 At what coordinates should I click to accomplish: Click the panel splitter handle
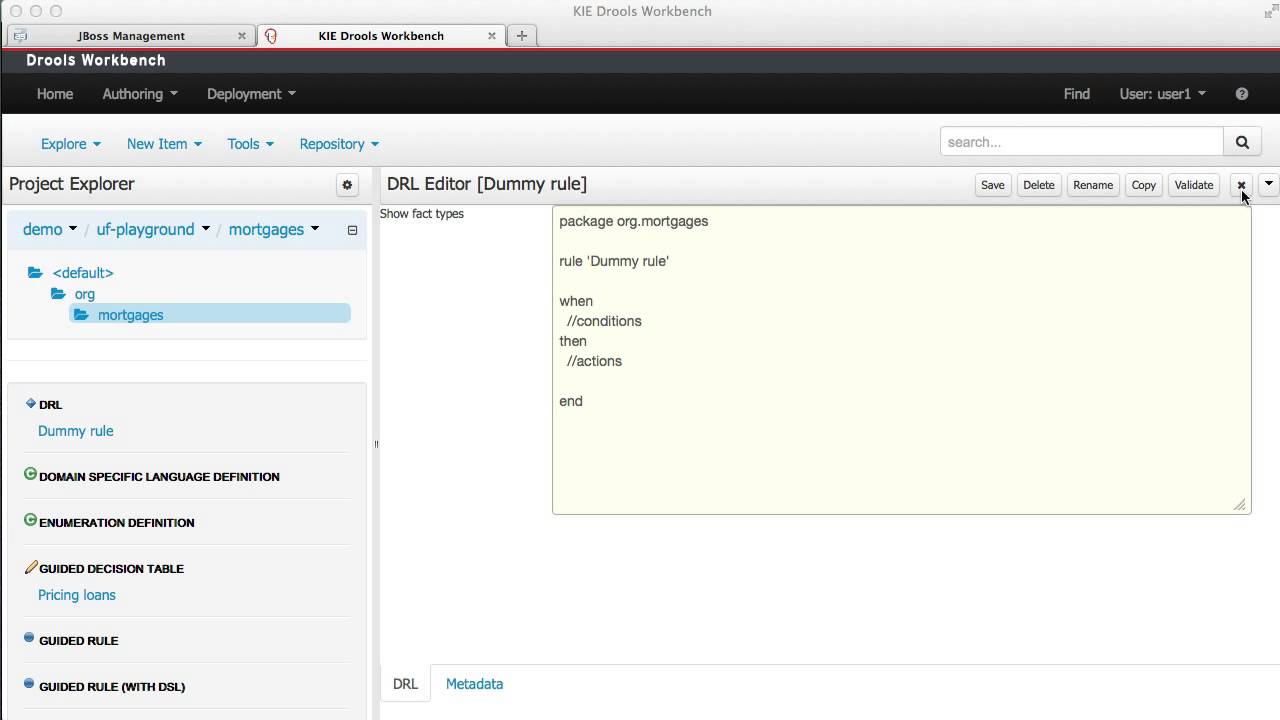pos(376,444)
